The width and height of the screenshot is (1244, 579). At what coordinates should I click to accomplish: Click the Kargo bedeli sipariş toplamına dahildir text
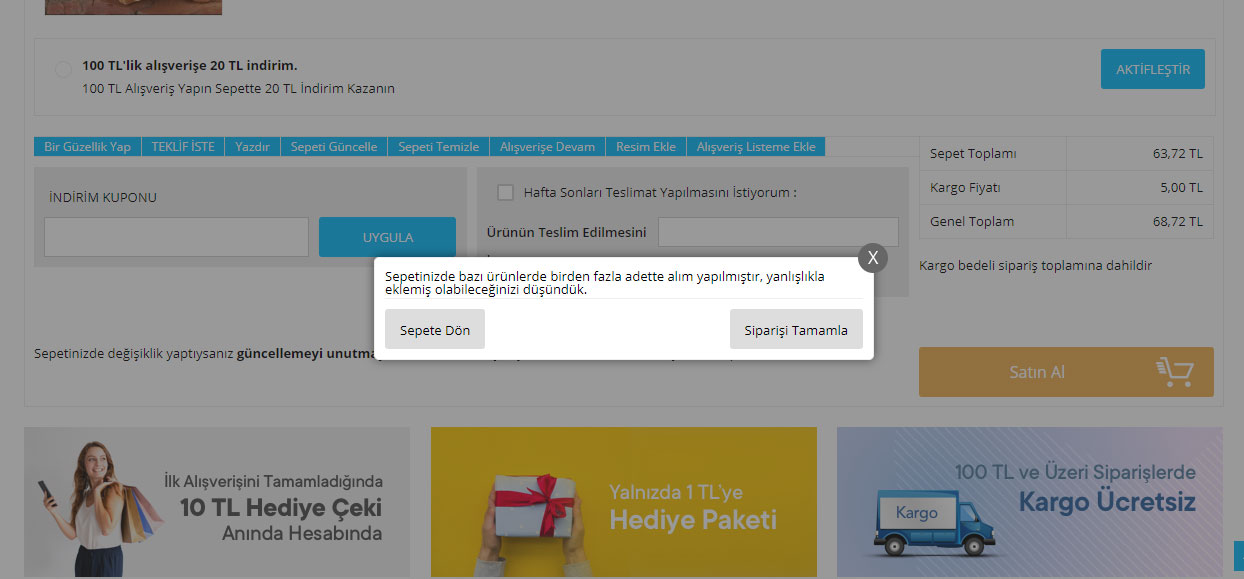(x=1036, y=265)
